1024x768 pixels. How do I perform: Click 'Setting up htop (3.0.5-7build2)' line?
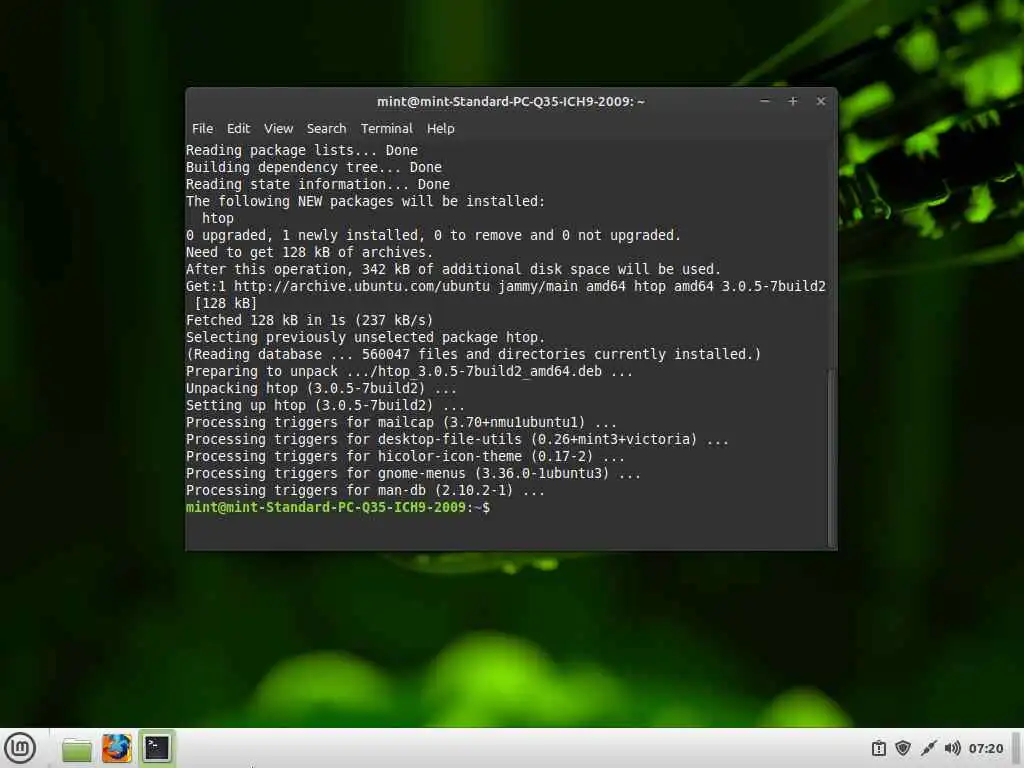[x=325, y=405]
